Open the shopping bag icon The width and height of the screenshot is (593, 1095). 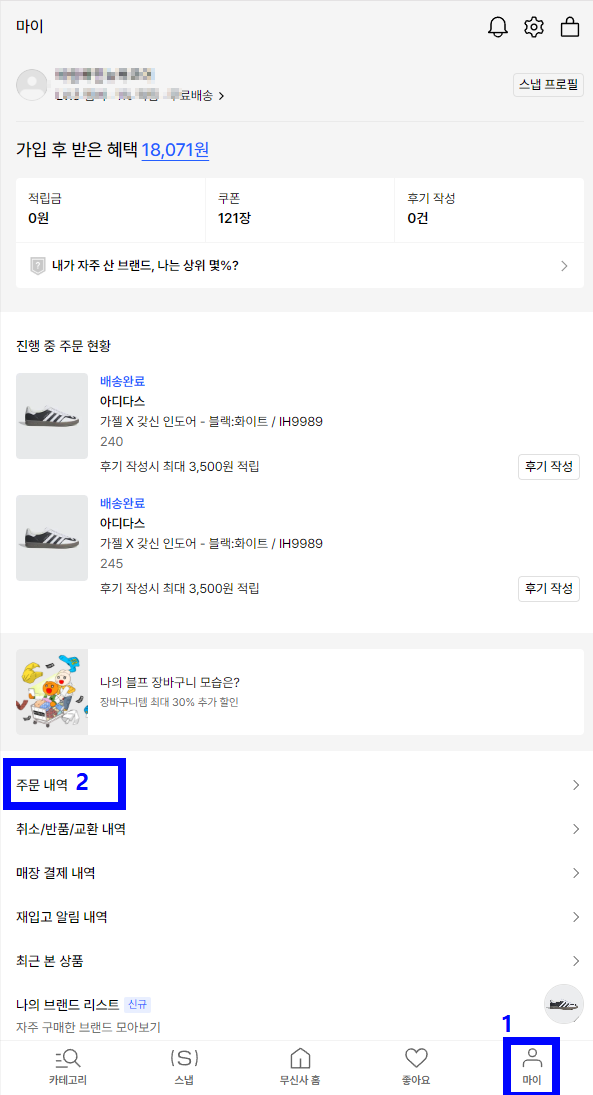click(570, 27)
